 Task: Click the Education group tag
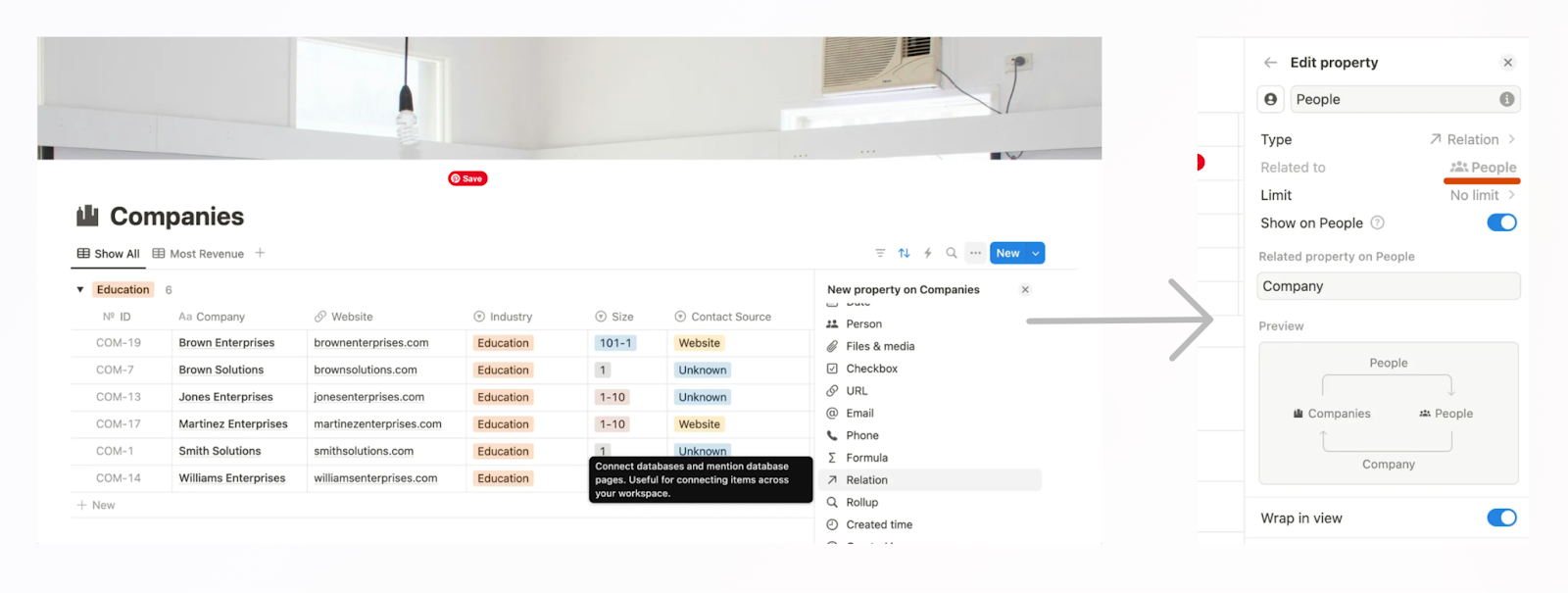click(x=123, y=289)
